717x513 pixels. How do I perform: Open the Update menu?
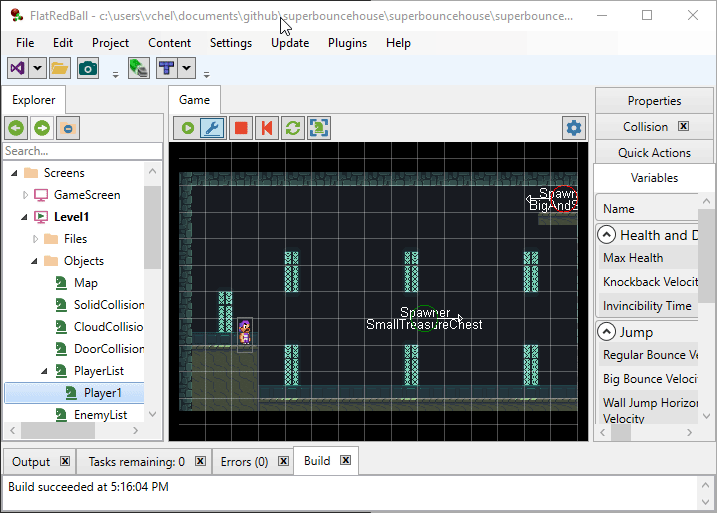pos(290,43)
